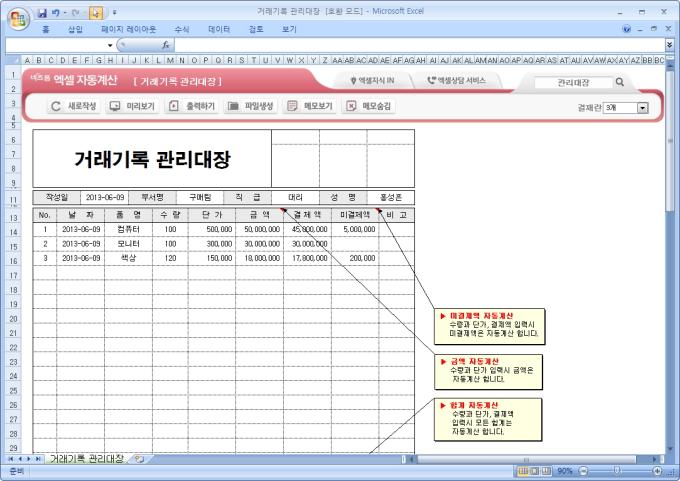Click the 관리대장 search field
680x481 pixels.
(573, 82)
